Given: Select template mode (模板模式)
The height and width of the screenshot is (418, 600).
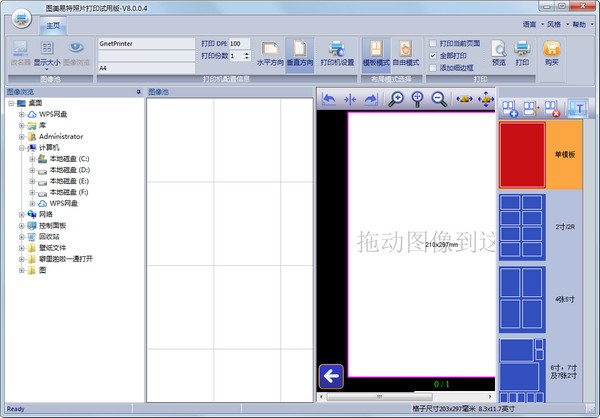Looking at the screenshot, I should [x=376, y=50].
